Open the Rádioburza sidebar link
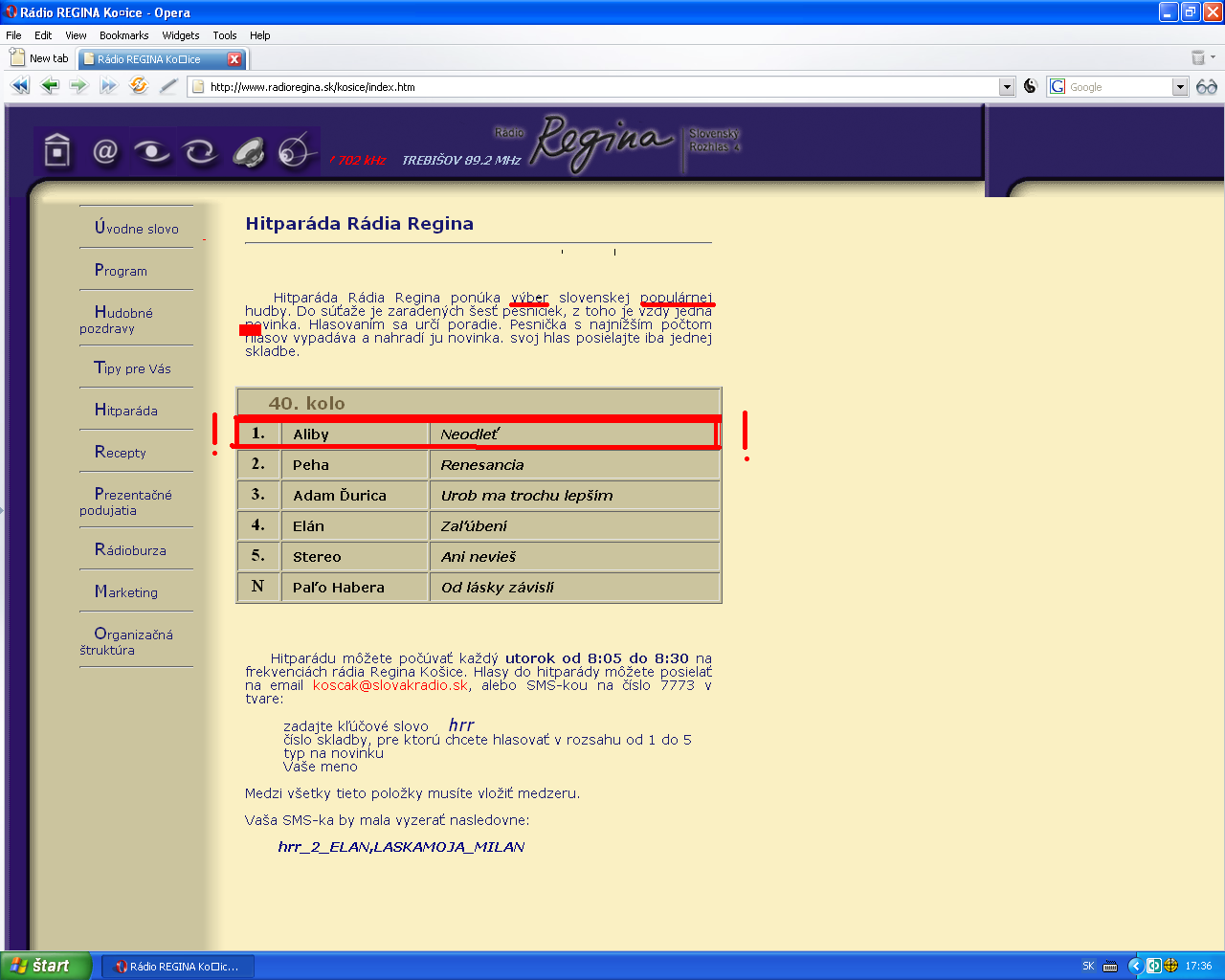 (x=130, y=550)
